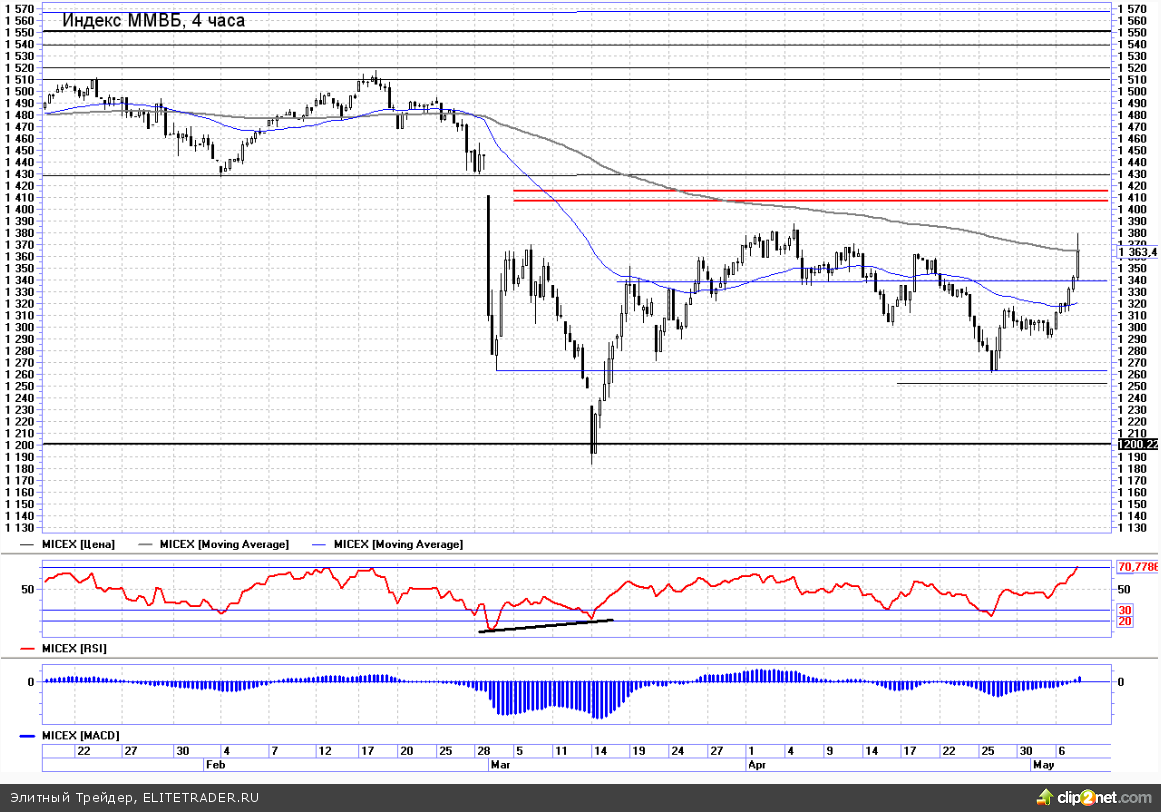Click the clip2net.com logo icon
This screenshot has height=812, width=1161.
click(x=1045, y=797)
